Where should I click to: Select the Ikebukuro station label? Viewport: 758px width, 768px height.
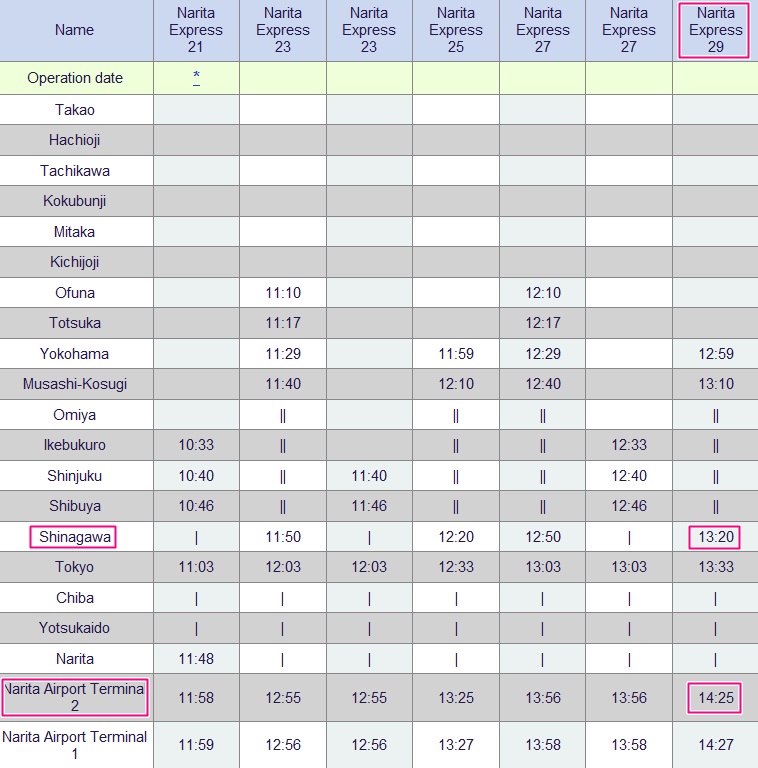[74, 445]
